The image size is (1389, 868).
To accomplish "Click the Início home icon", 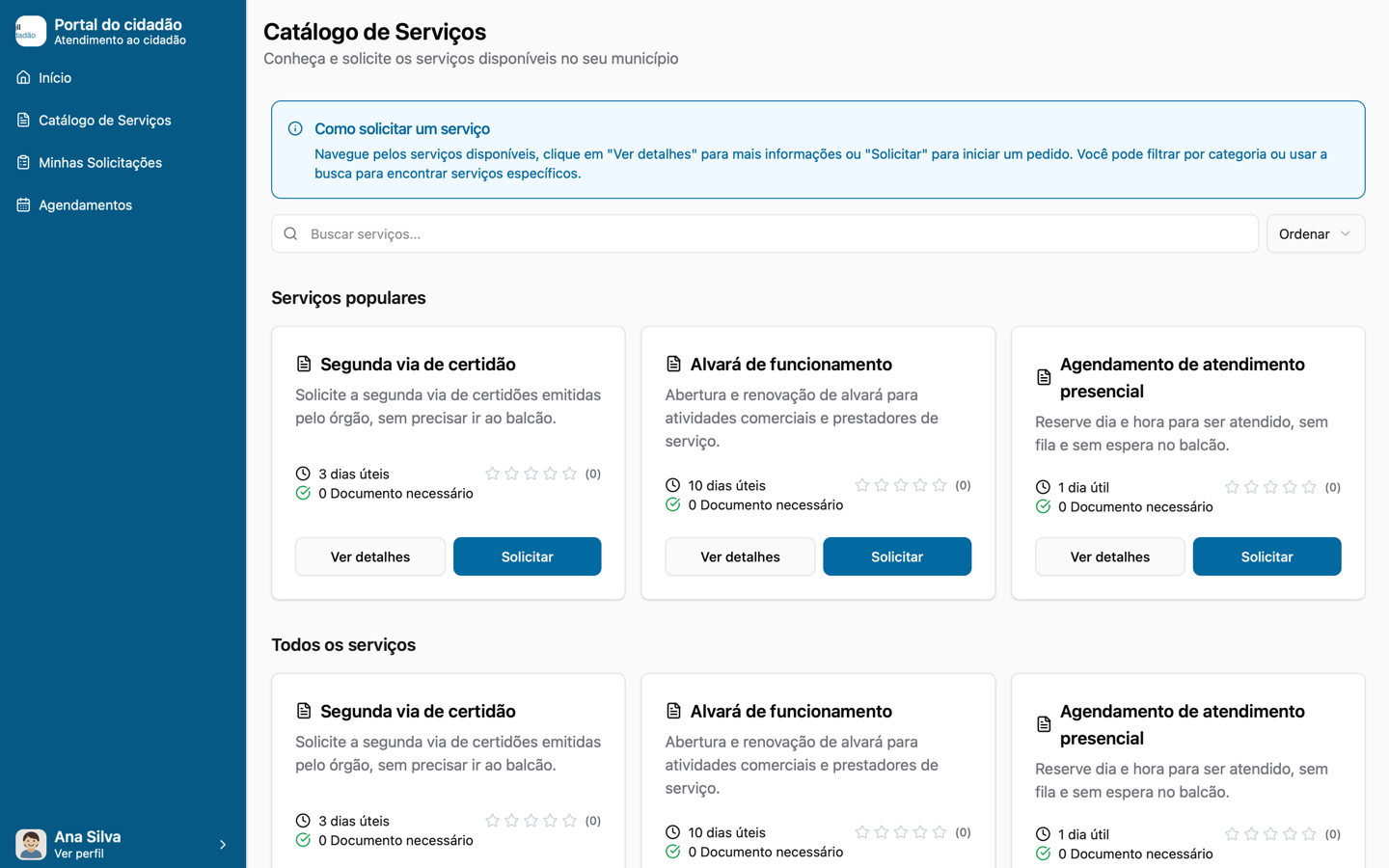I will coord(23,77).
